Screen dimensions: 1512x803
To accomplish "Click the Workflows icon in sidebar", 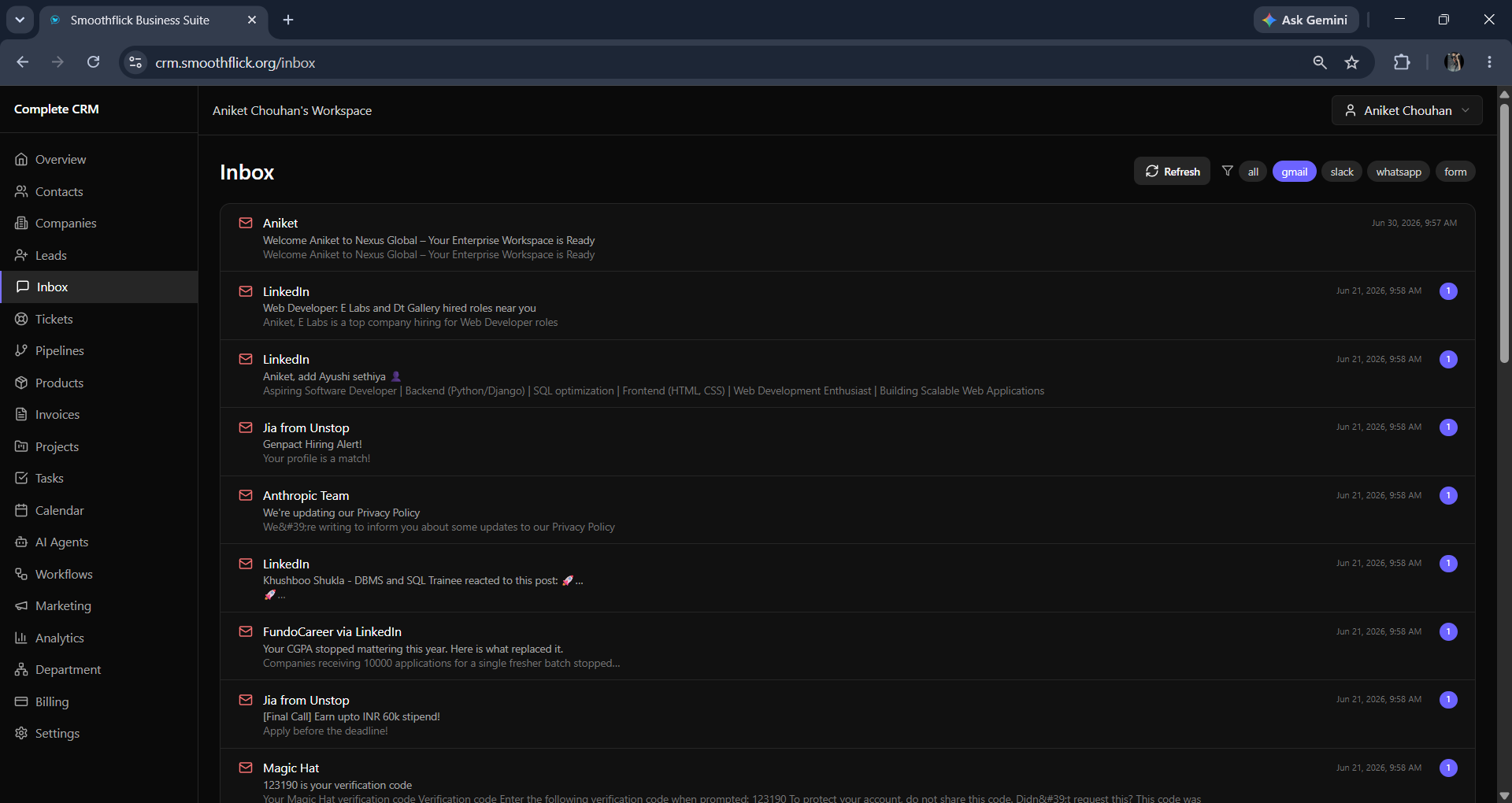I will 21,574.
